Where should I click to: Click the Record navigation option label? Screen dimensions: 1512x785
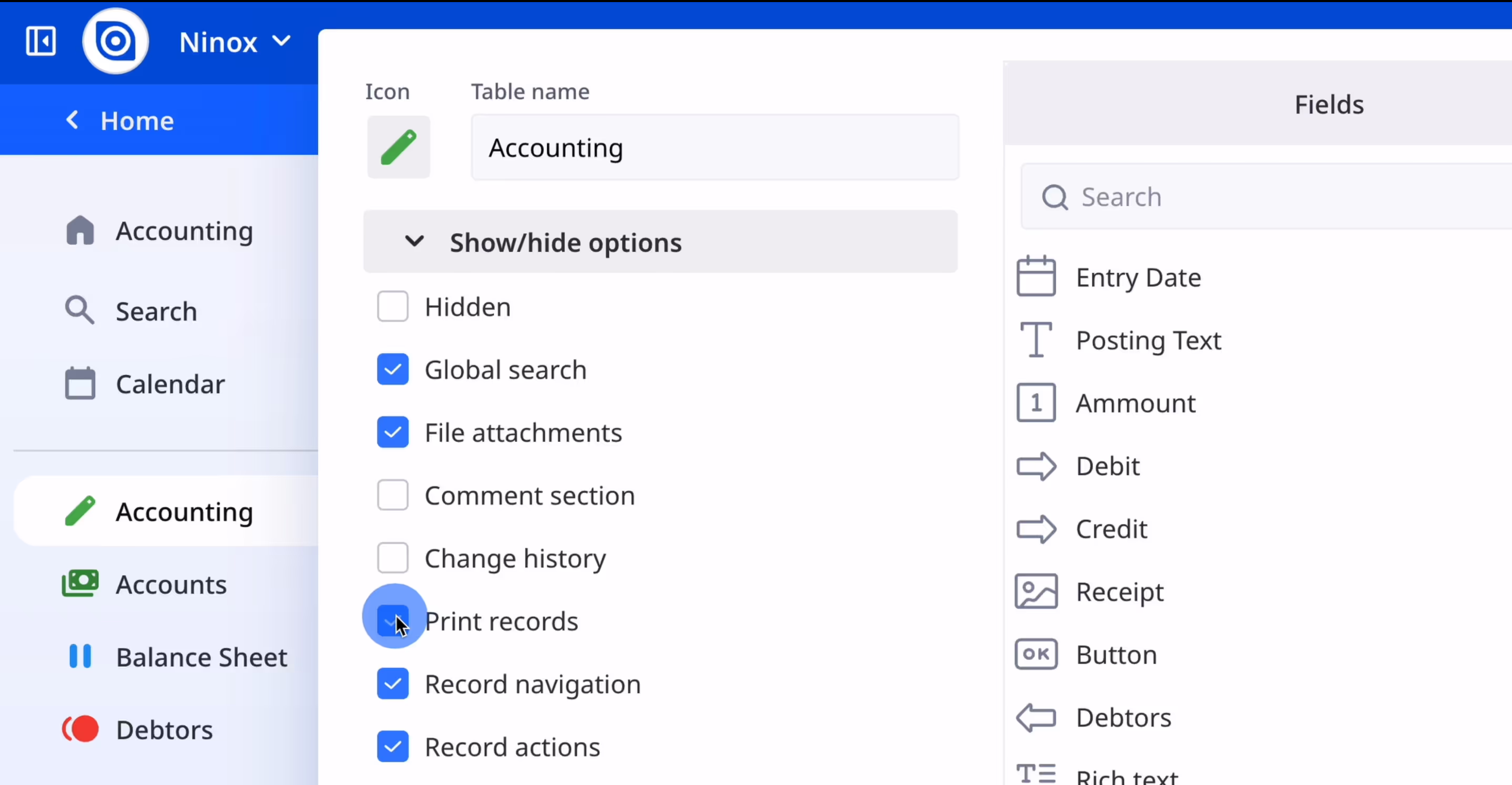coord(533,685)
